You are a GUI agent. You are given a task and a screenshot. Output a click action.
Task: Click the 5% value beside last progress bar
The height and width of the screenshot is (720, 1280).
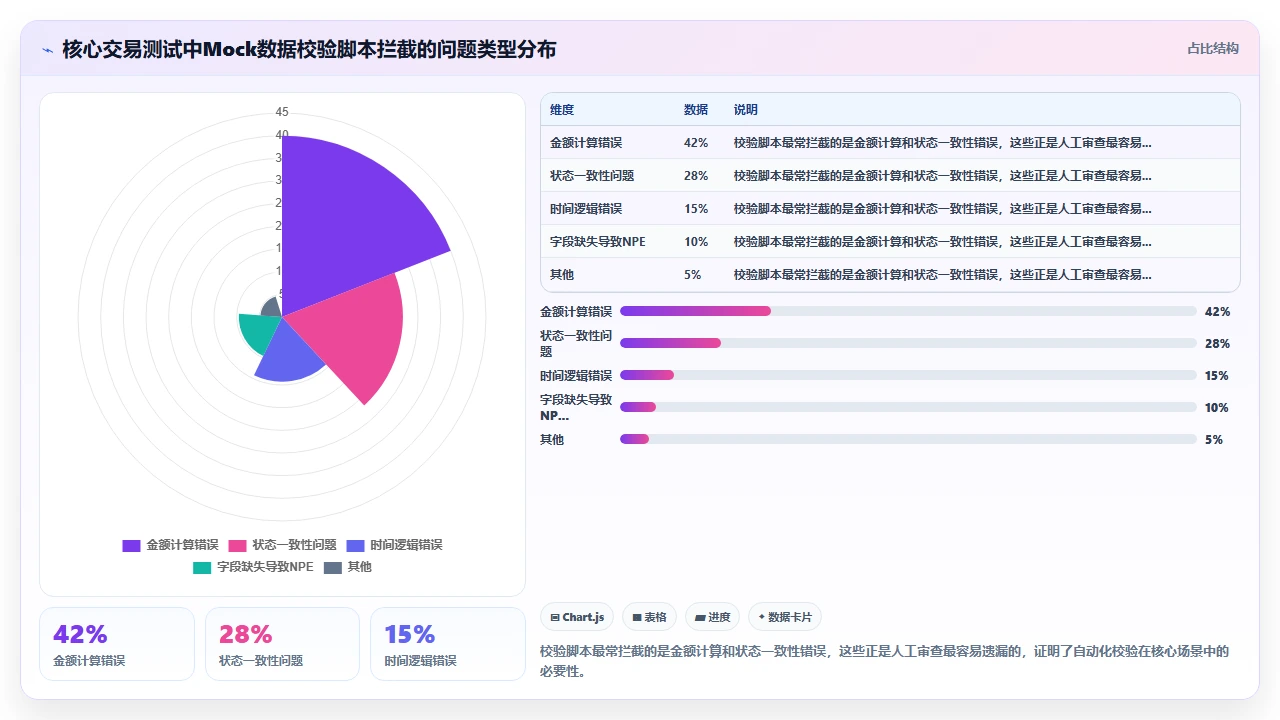coord(1214,440)
